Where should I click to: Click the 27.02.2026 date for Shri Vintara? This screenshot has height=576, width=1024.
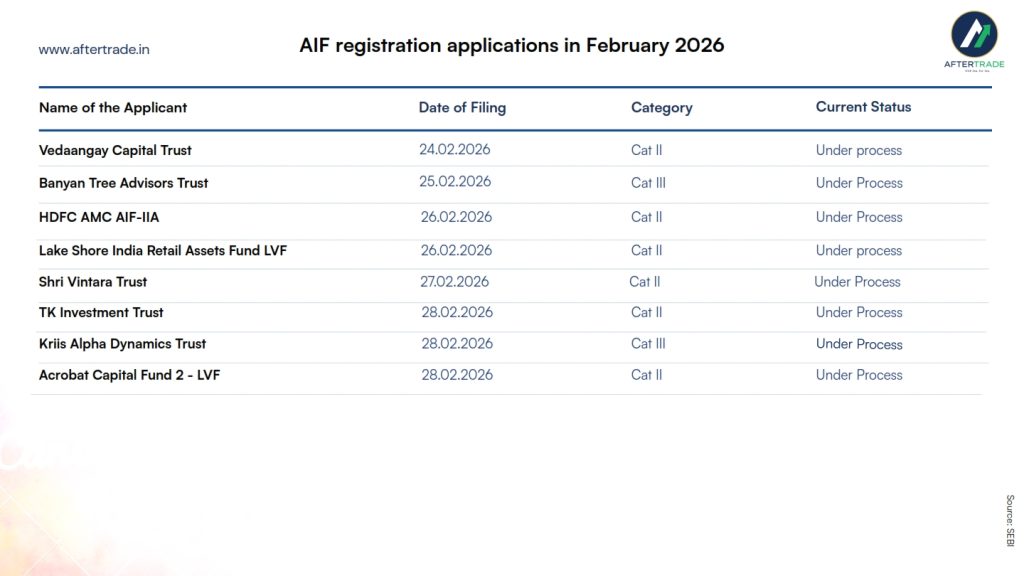coord(455,282)
